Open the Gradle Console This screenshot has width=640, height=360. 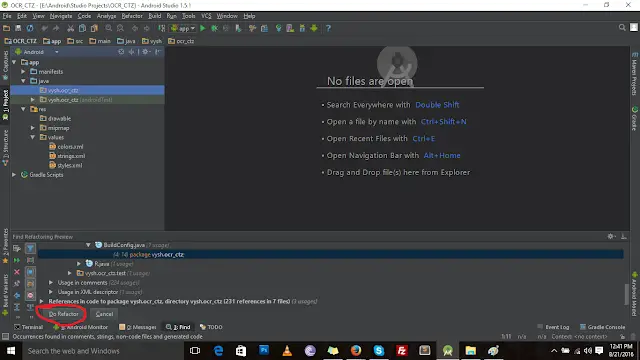(602, 327)
